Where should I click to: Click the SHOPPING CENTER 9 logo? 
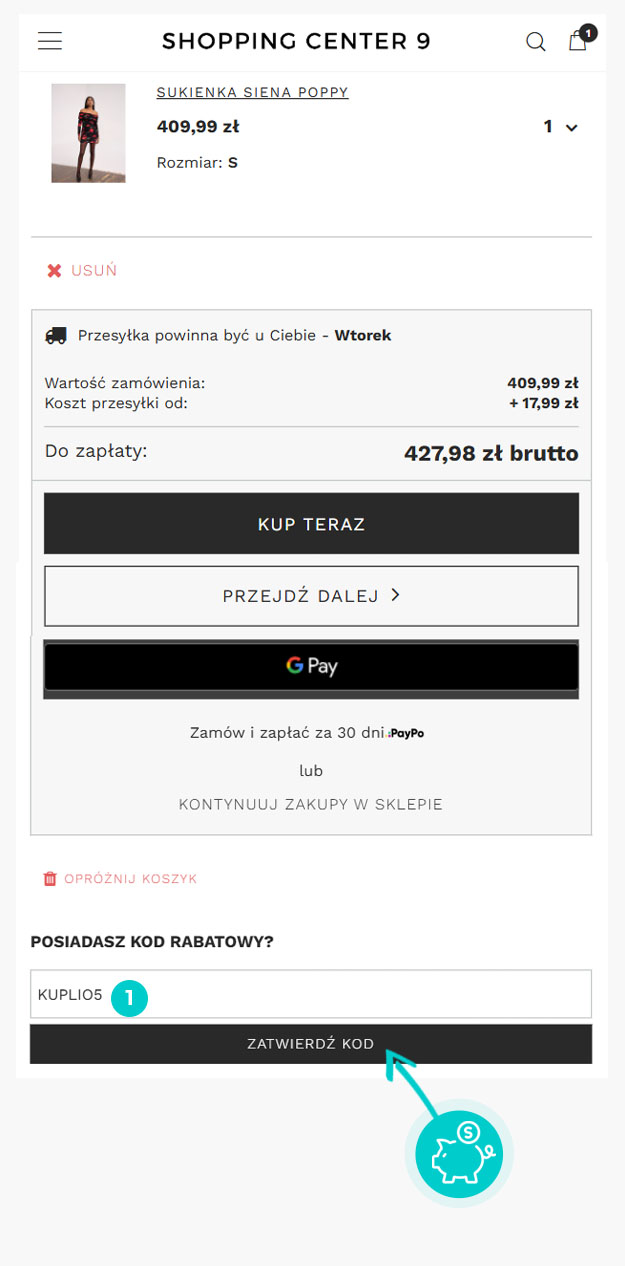[296, 41]
